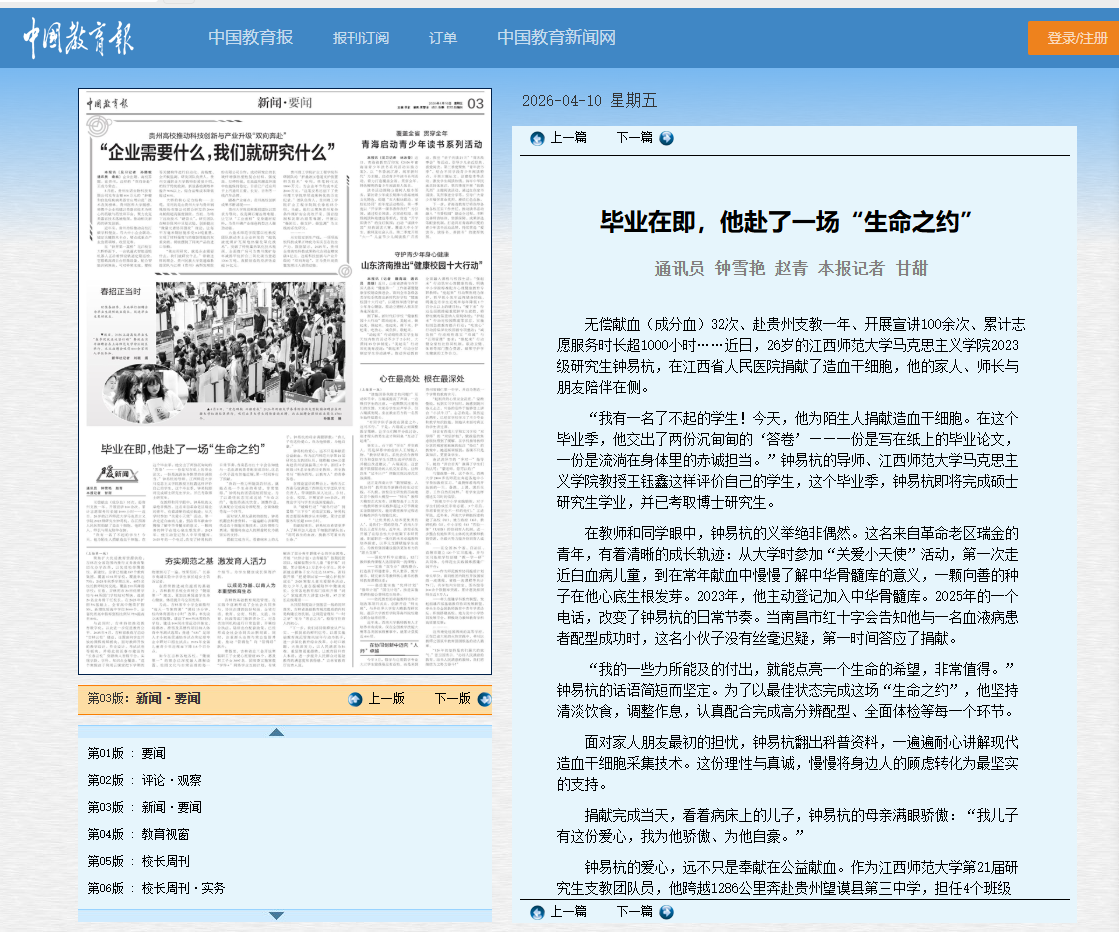The height and width of the screenshot is (932, 1119).
Task: Click next article arrow icon at top
Action: click(x=666, y=138)
